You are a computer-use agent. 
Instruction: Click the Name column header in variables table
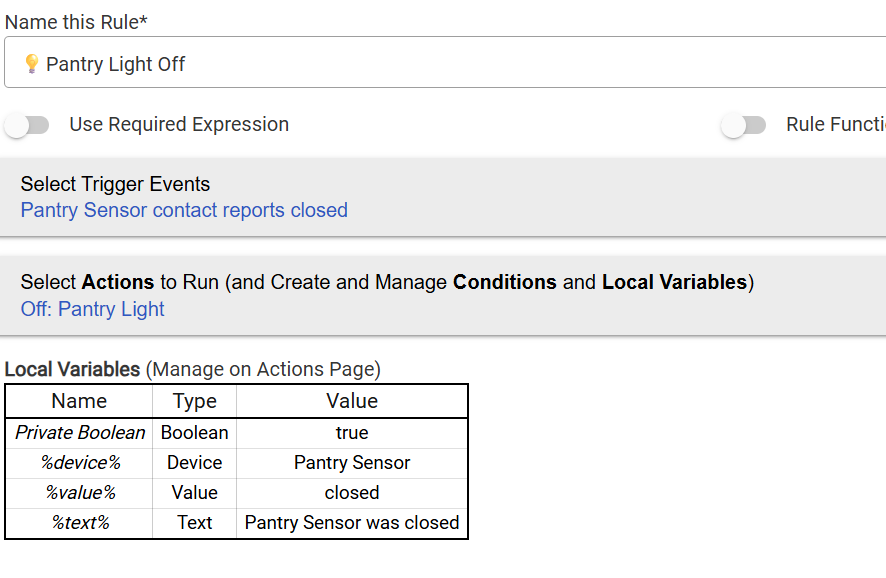tap(79, 401)
